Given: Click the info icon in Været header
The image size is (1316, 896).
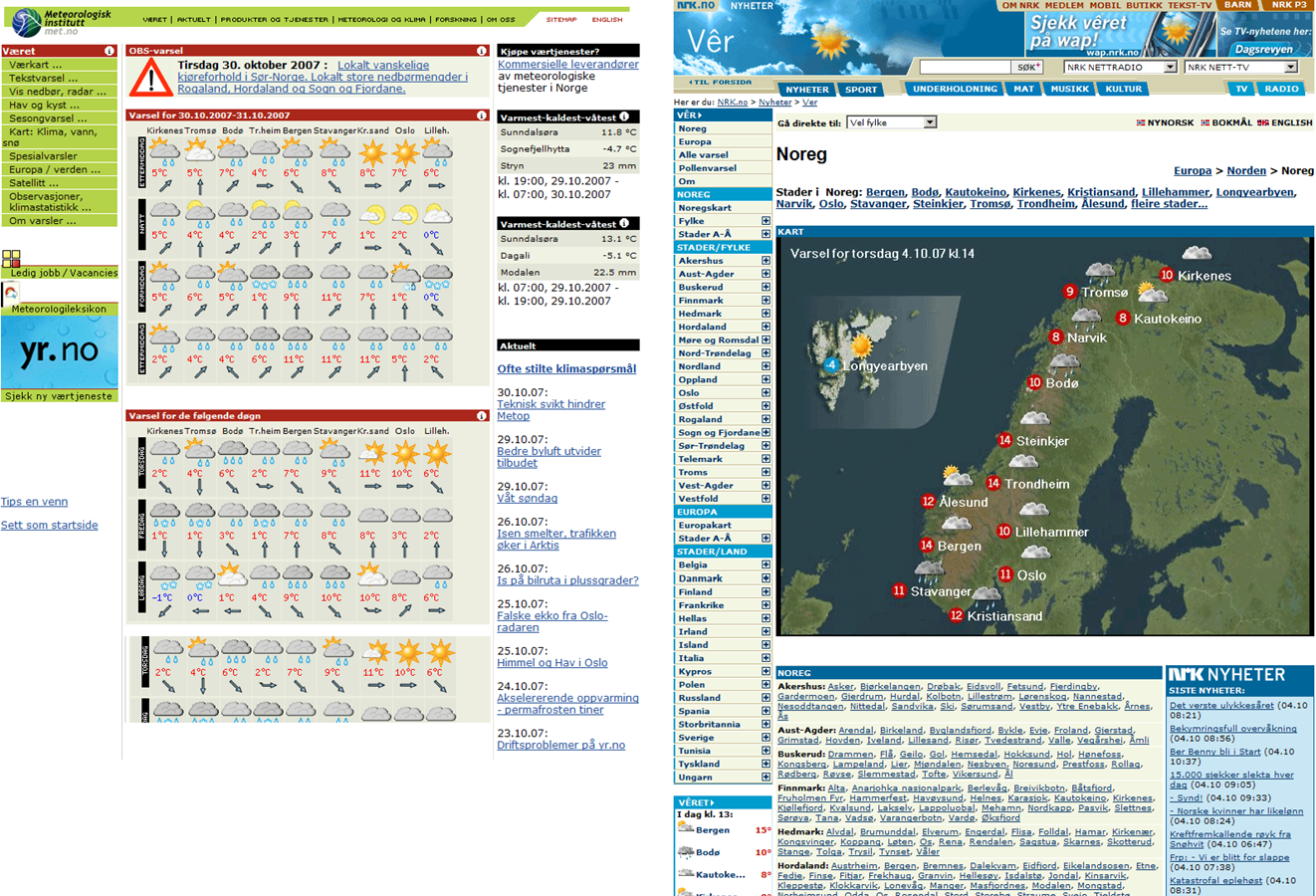Looking at the screenshot, I should 110,51.
